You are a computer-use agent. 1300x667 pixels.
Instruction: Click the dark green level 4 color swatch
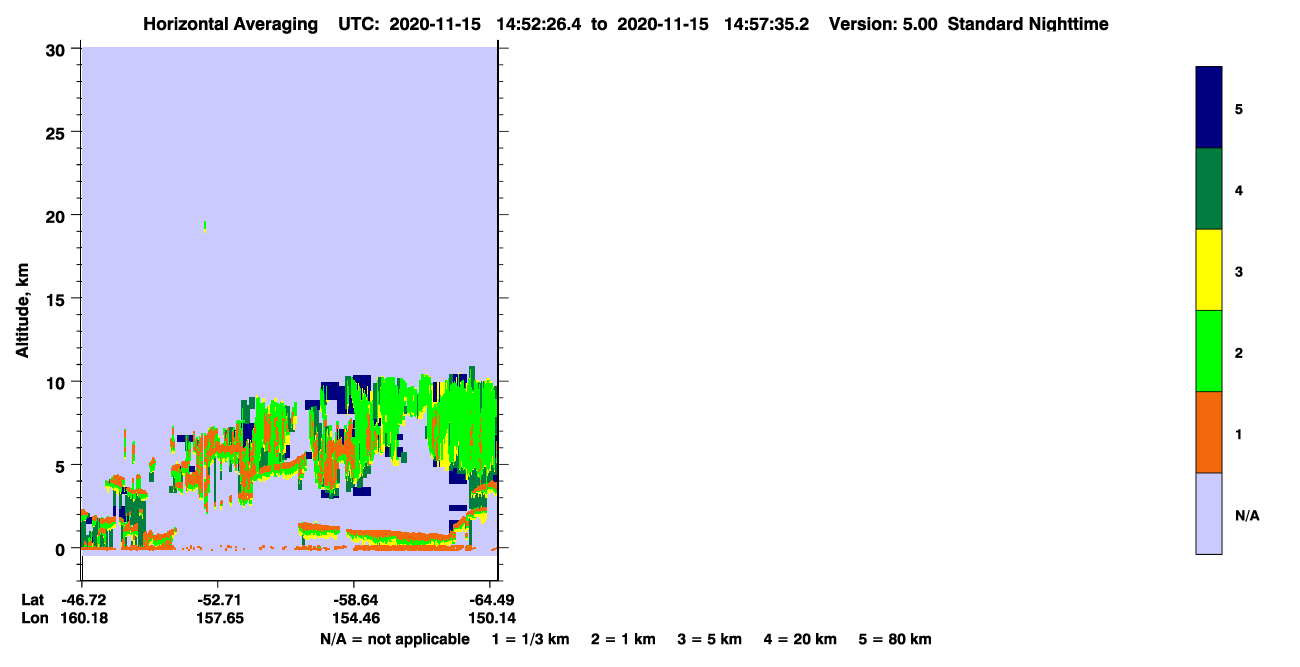(1209, 189)
